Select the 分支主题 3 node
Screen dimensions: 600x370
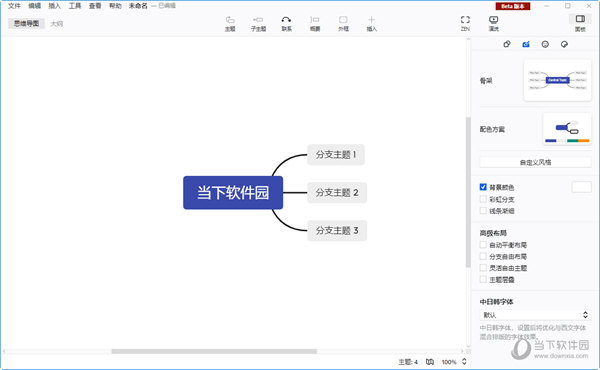[x=337, y=230]
